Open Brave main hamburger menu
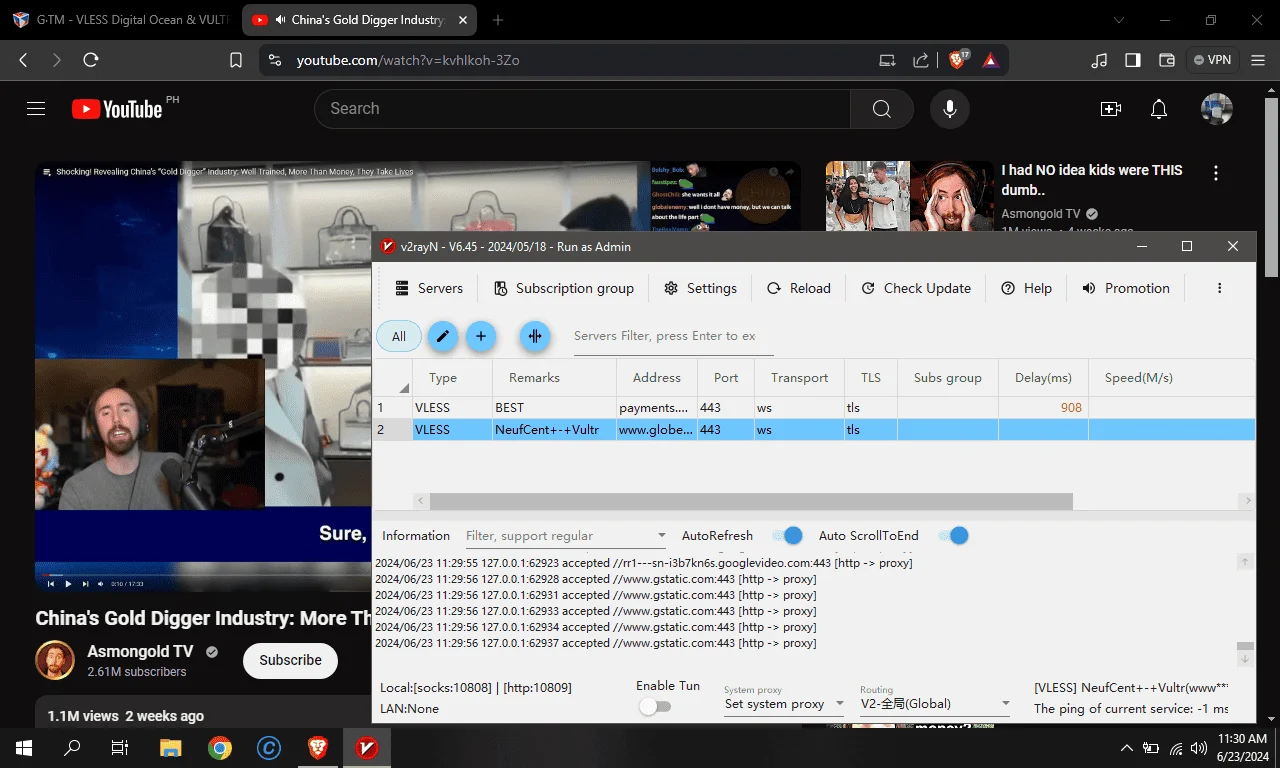Screen dimensions: 1280x768 (1257, 60)
